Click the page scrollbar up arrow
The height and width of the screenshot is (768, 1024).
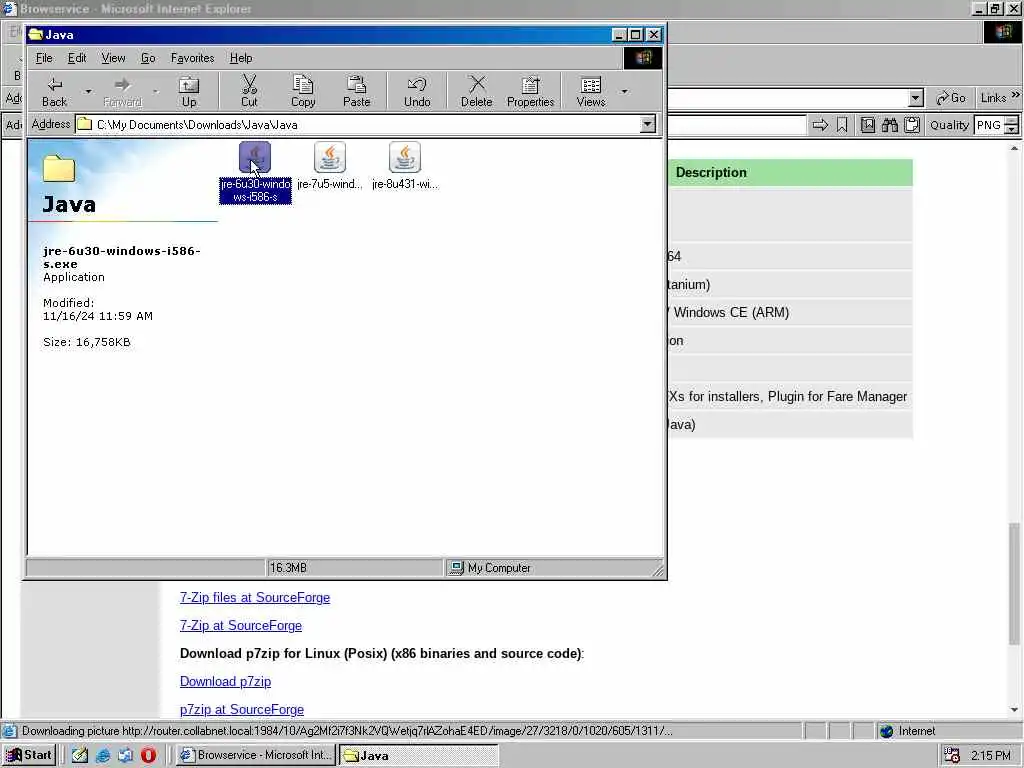(x=1014, y=149)
